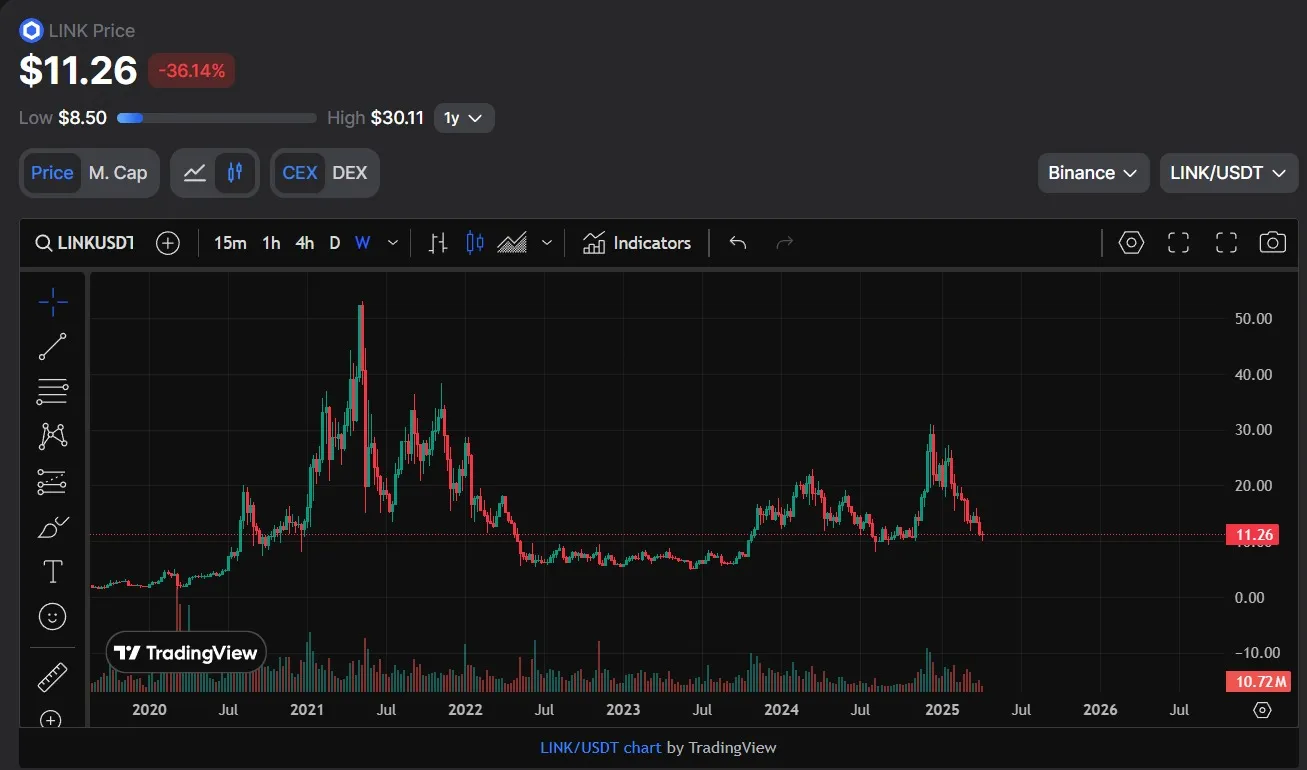
Task: Open the emoji icons tool
Action: (x=52, y=617)
